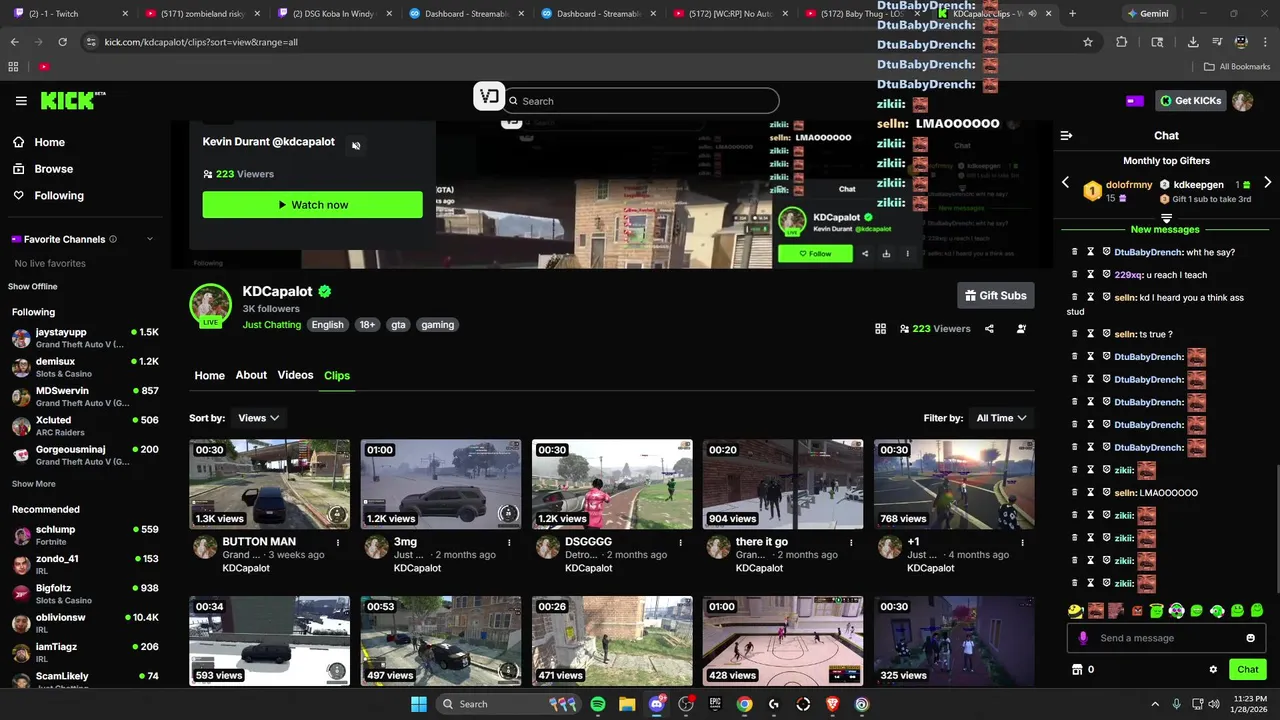This screenshot has height=720, width=1280.
Task: Expand the Sort by Views dropdown
Action: pyautogui.click(x=257, y=418)
